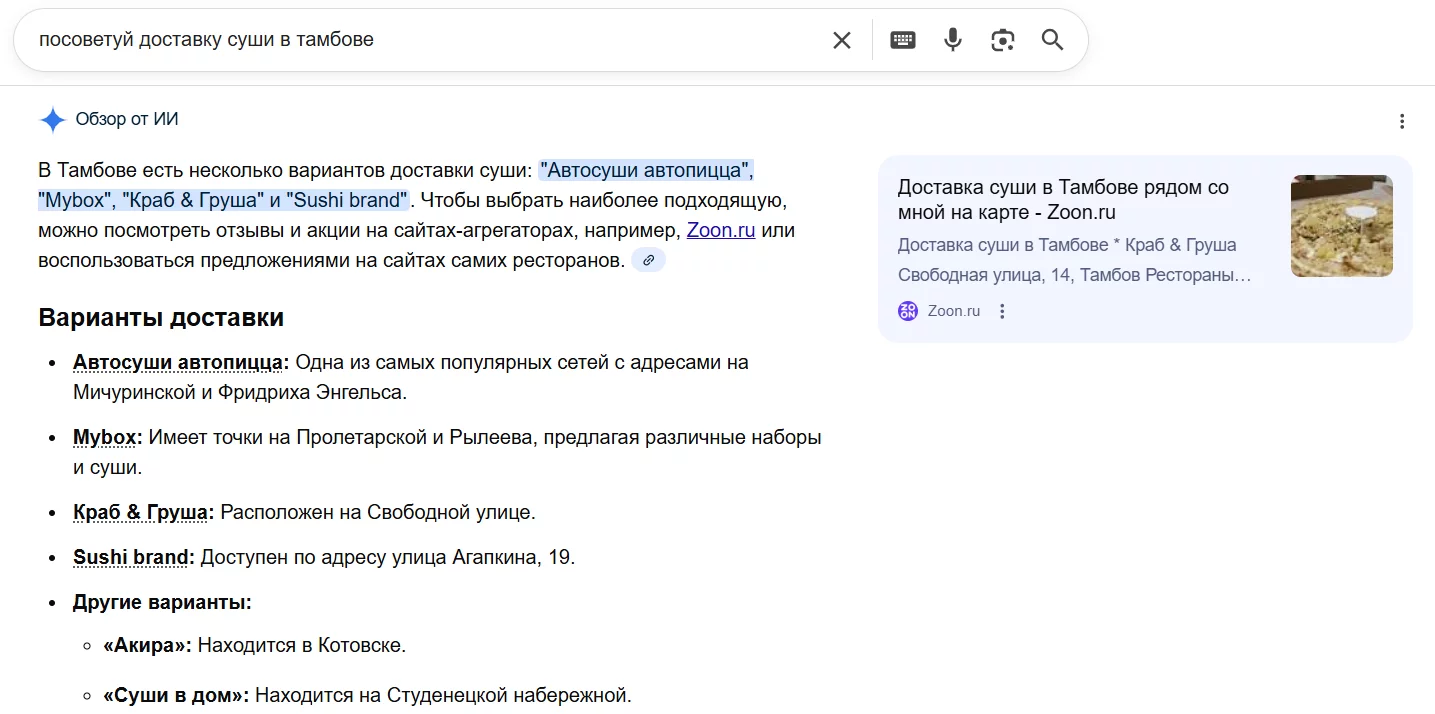The width and height of the screenshot is (1435, 714).
Task: Start a voice search with the microphone icon
Action: (x=952, y=39)
